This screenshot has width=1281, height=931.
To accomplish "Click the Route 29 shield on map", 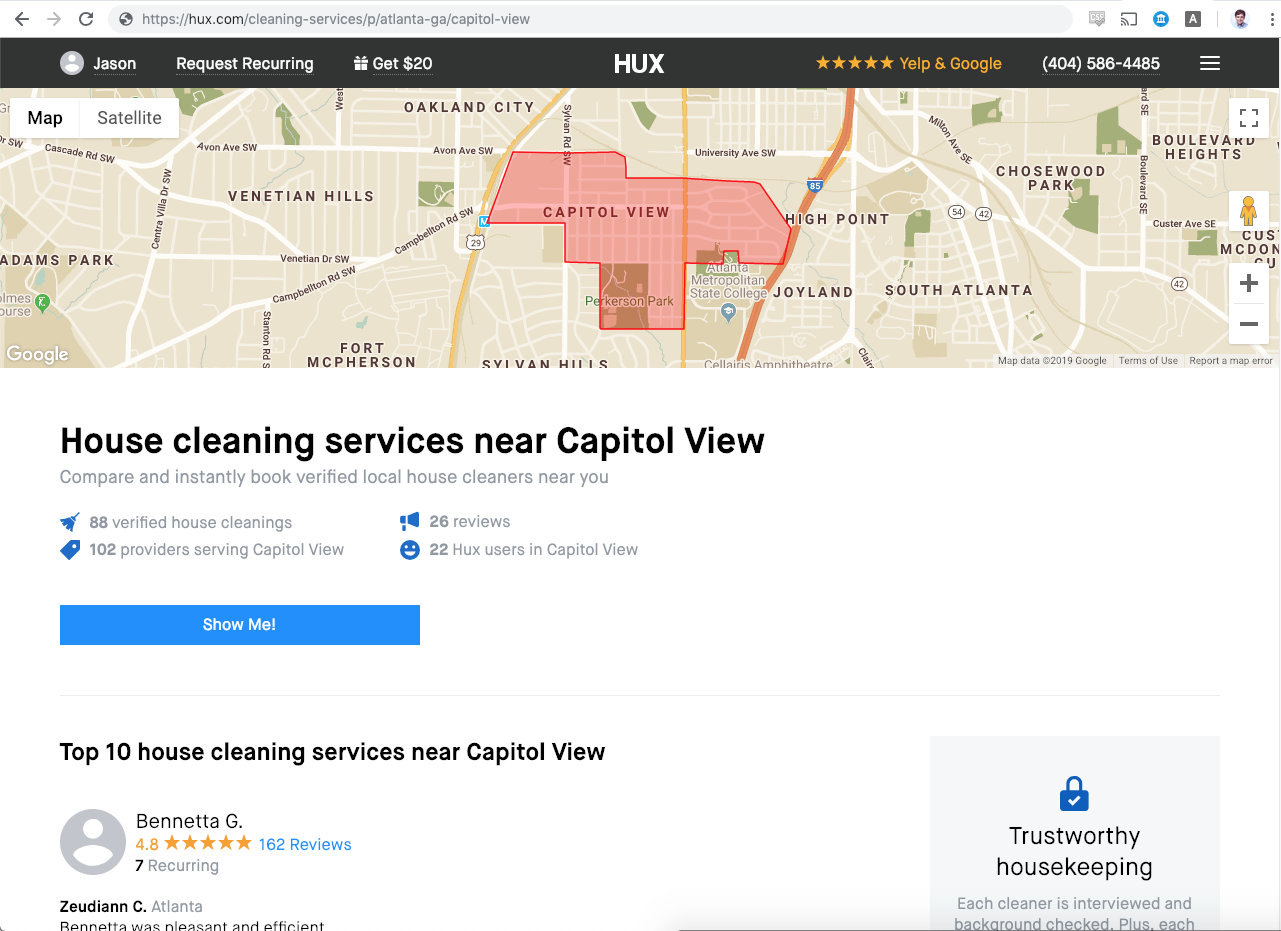I will [476, 242].
